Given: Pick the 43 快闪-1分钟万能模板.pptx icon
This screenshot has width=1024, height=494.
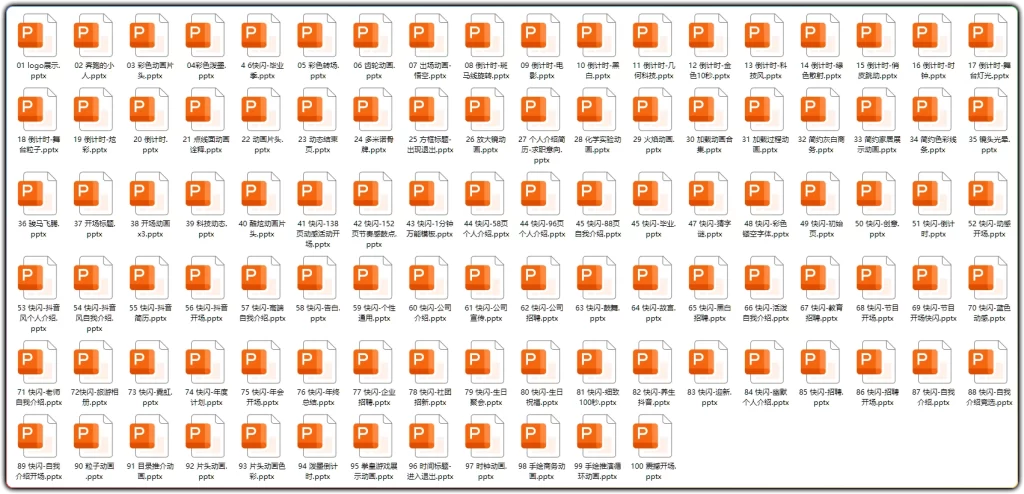Looking at the screenshot, I should [428, 191].
